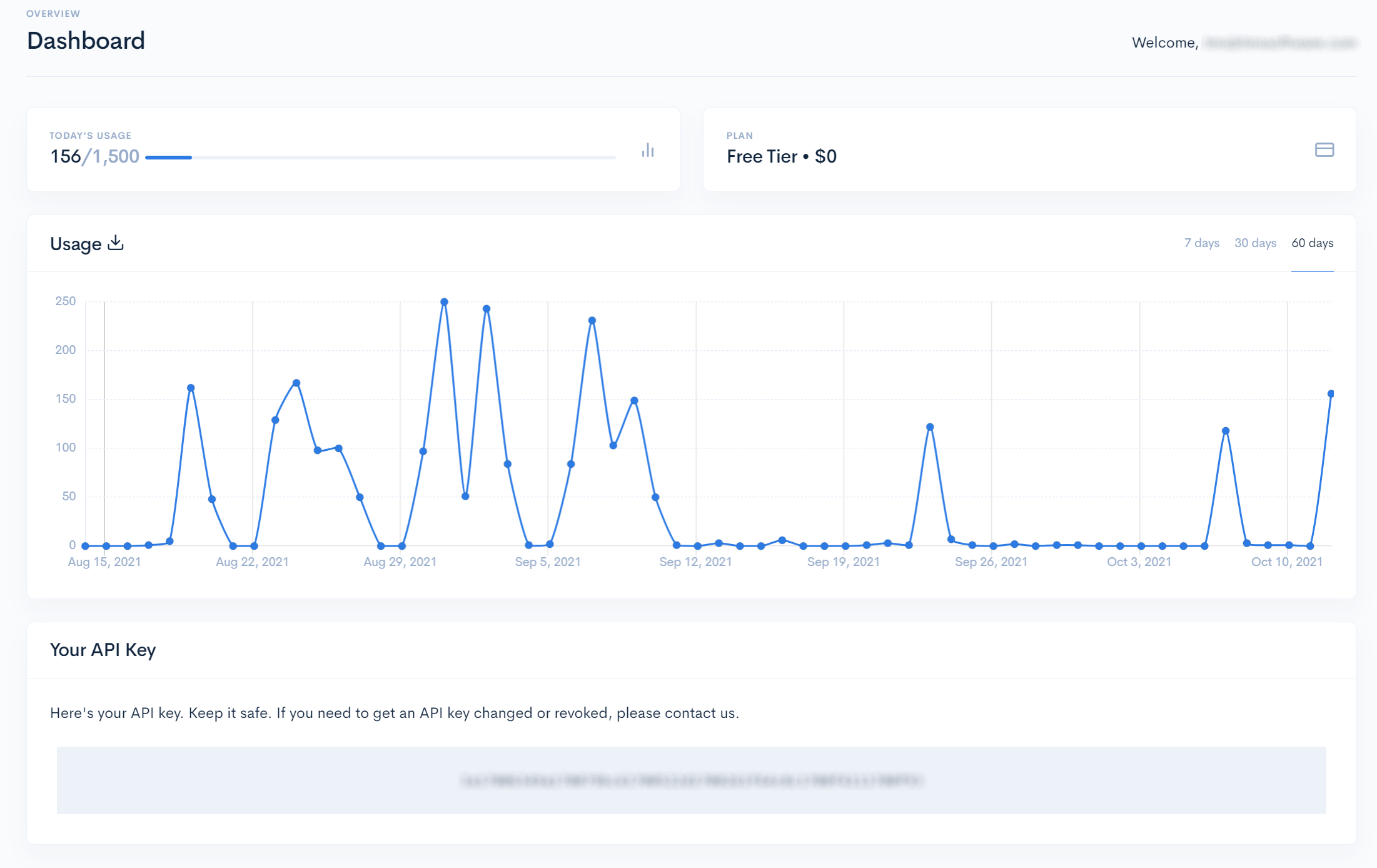The width and height of the screenshot is (1377, 868).
Task: Click the Oct 10, 2021 axis label
Action: (1286, 562)
